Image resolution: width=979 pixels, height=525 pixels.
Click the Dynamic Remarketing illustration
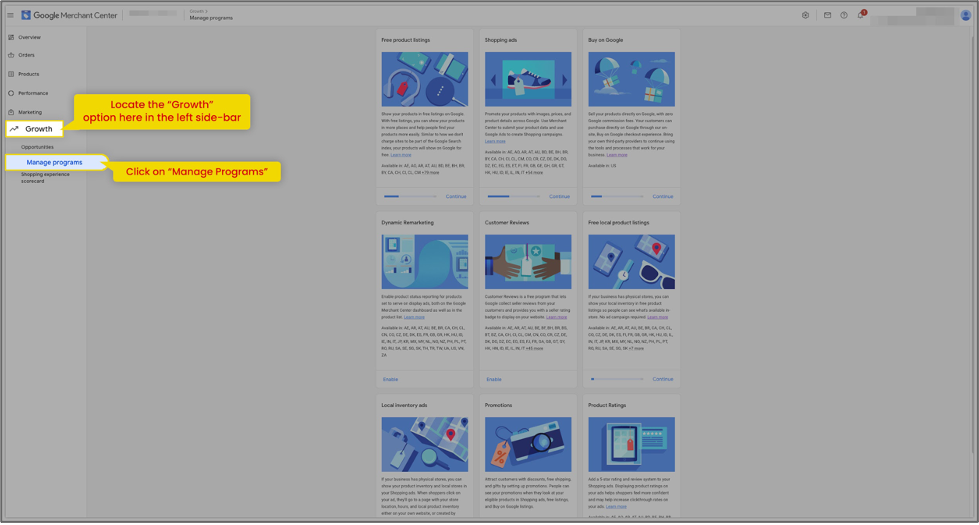(x=425, y=262)
